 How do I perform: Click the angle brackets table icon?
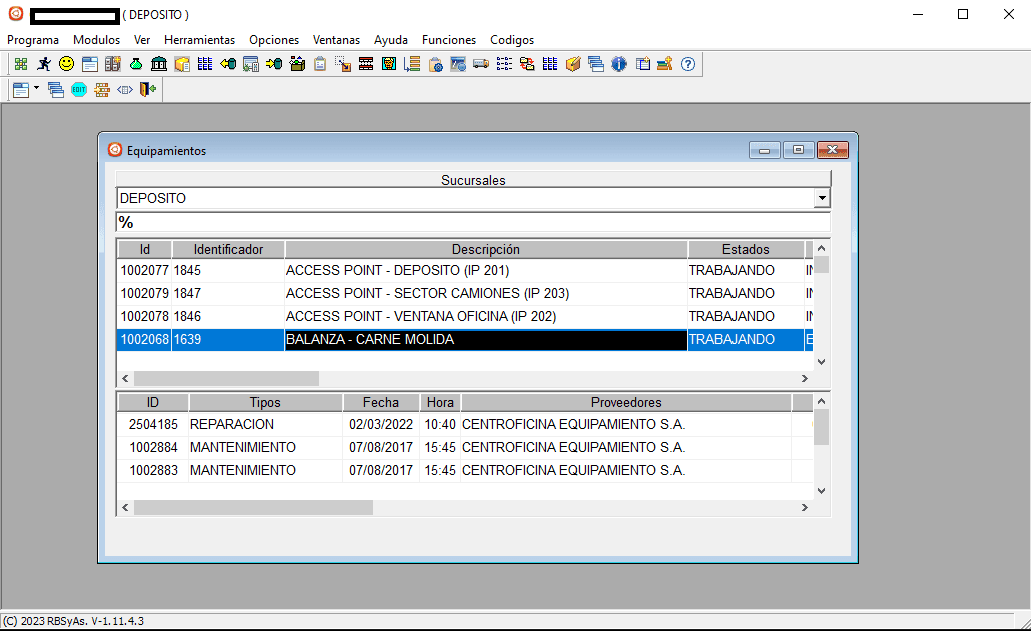(x=125, y=89)
